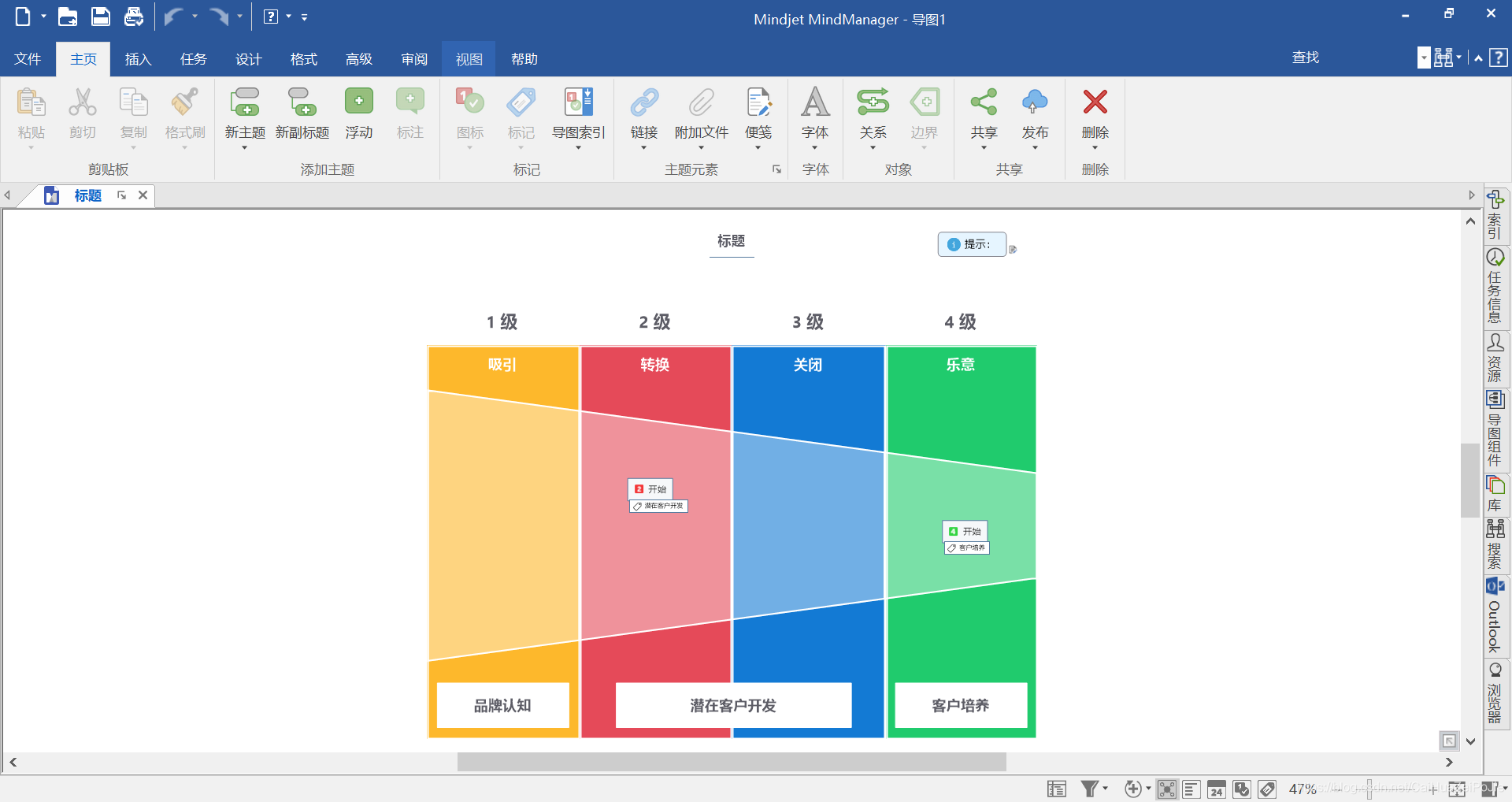Open the help dropdown arrow in quick access toolbar
This screenshot has height=802, width=1512.
[288, 16]
